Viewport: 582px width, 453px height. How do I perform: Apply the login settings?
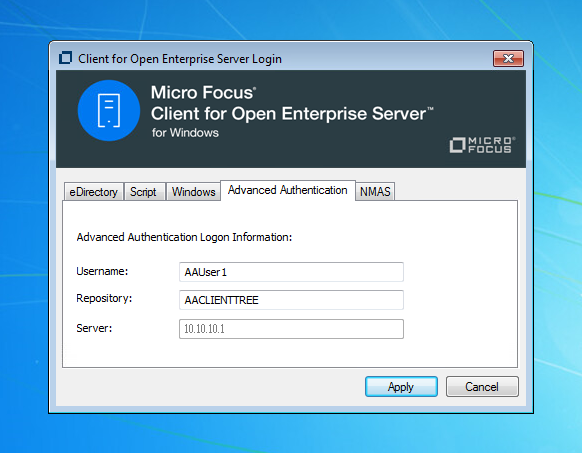pyautogui.click(x=401, y=387)
